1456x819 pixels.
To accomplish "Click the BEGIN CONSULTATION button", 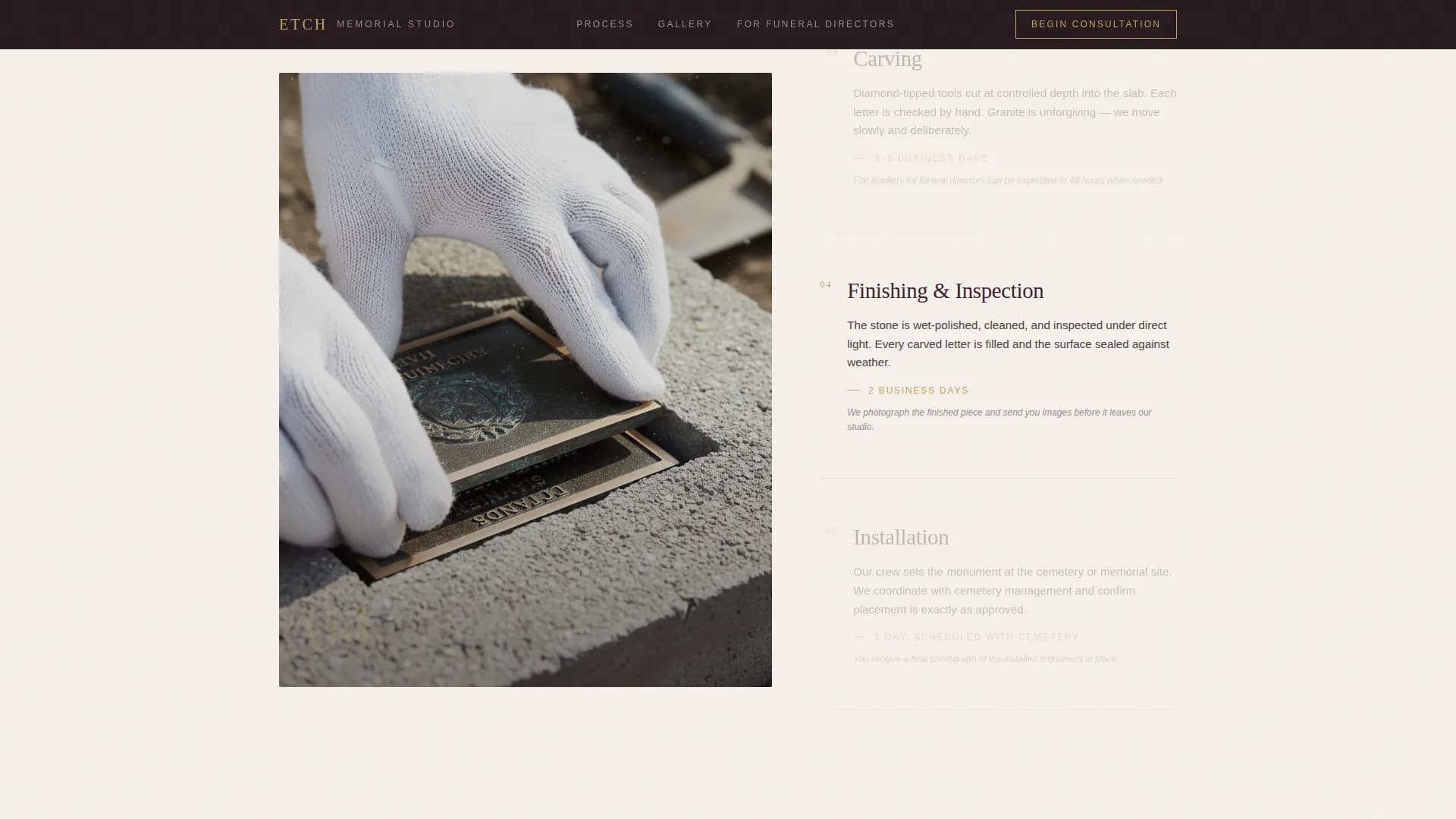I will tap(1095, 24).
